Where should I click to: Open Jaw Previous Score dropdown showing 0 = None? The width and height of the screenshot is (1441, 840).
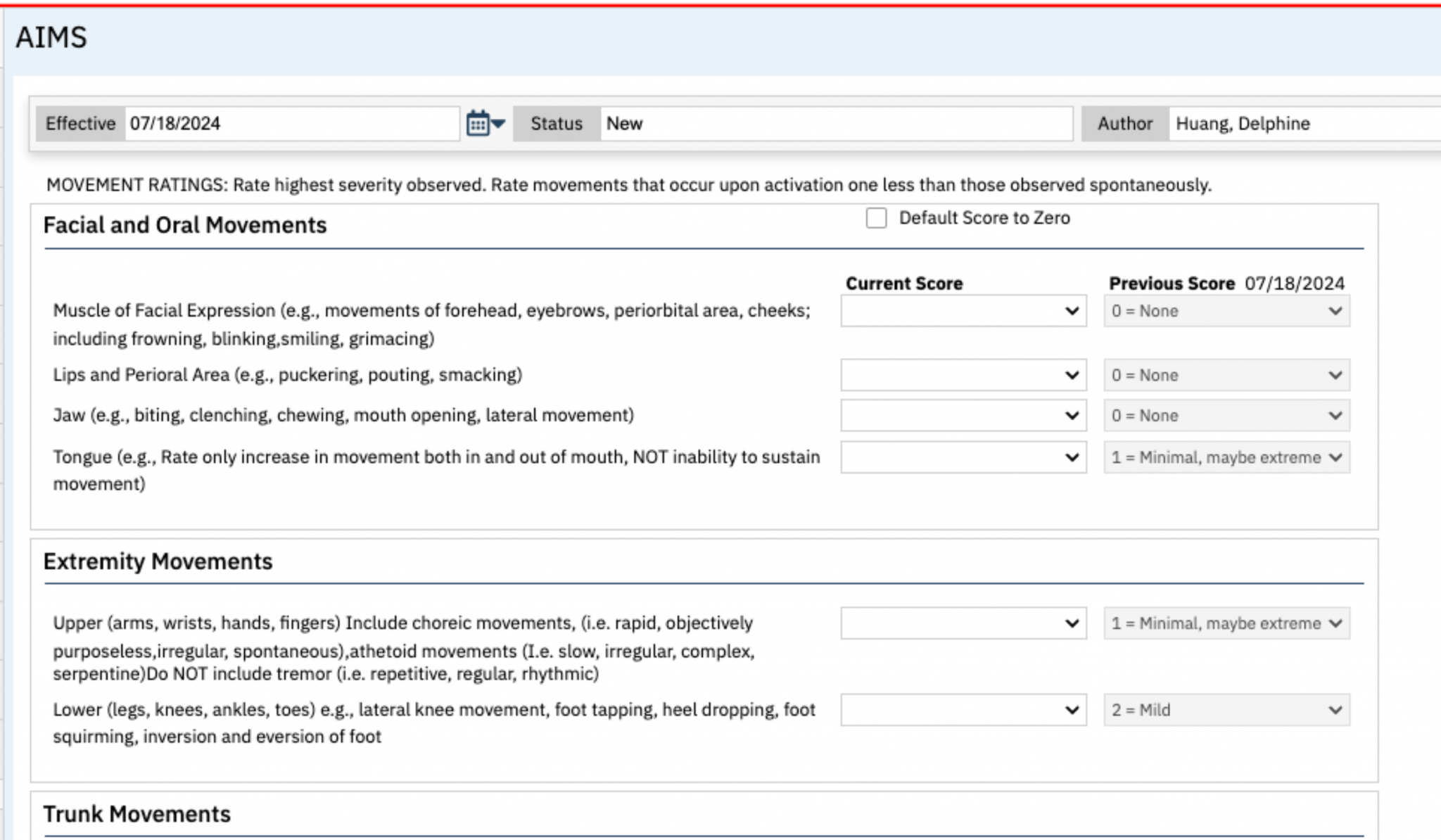click(x=1226, y=416)
